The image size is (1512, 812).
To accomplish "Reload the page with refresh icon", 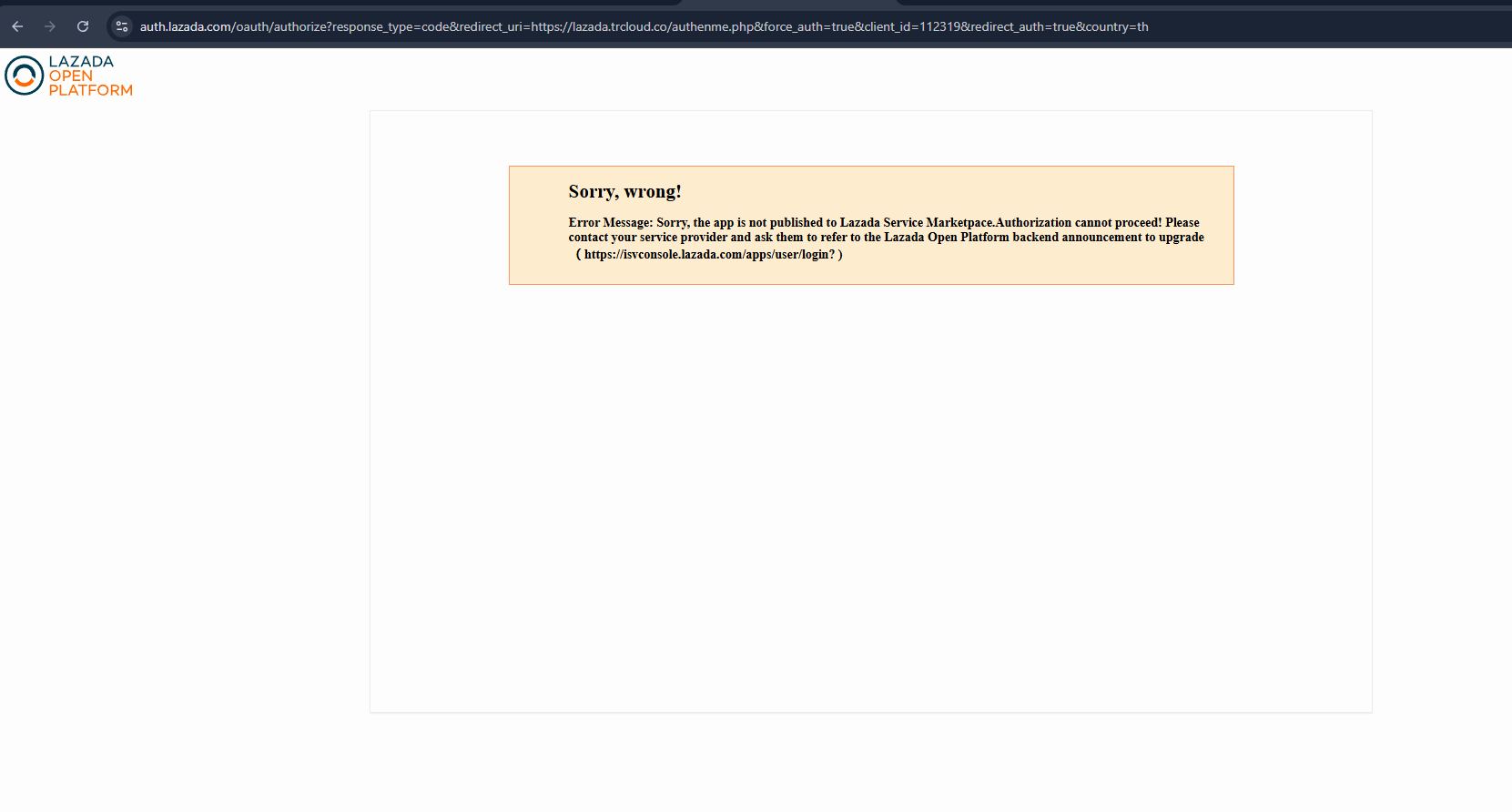I will click(x=83, y=26).
